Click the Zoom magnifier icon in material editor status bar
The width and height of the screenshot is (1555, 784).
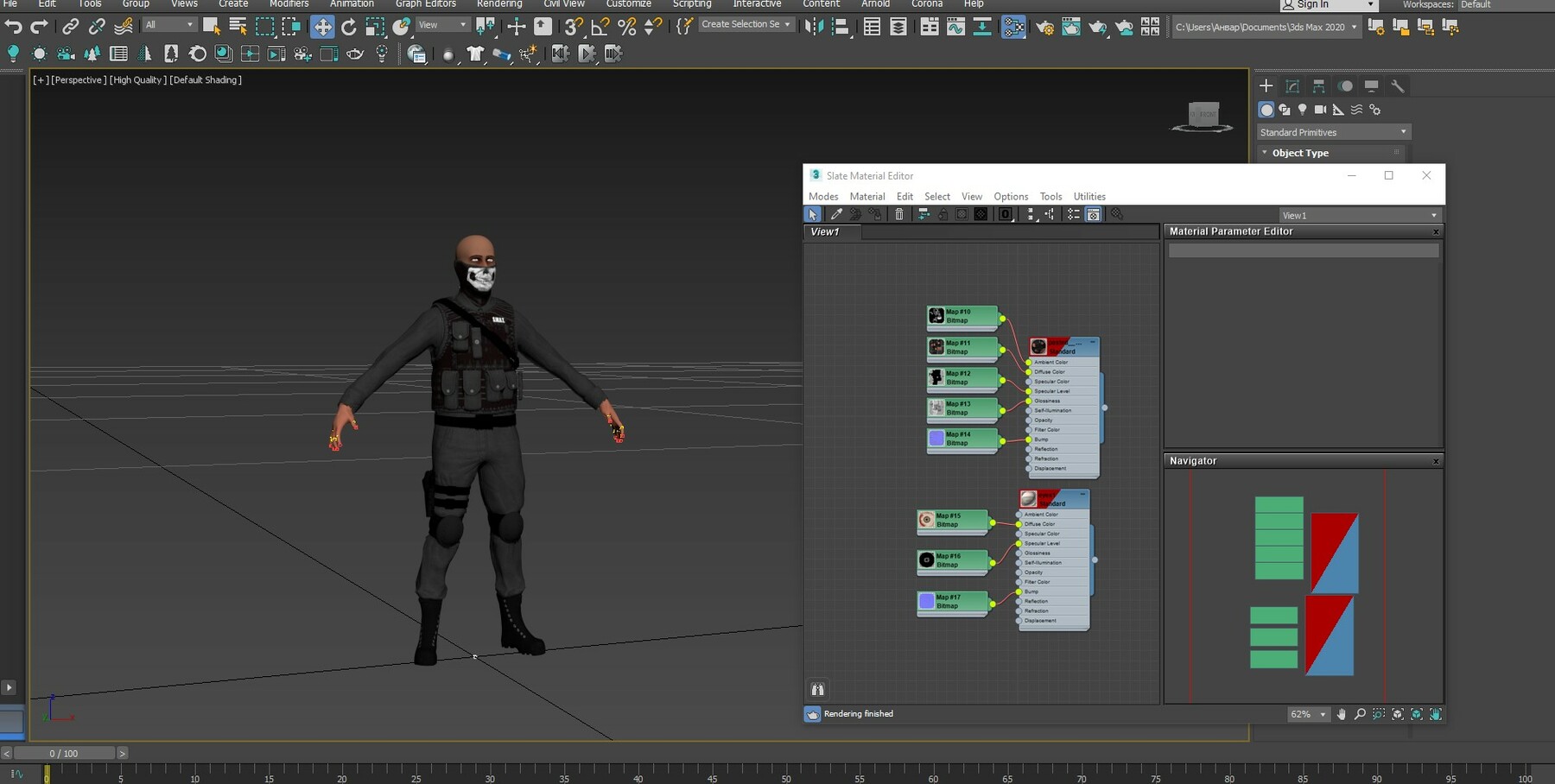click(1359, 715)
